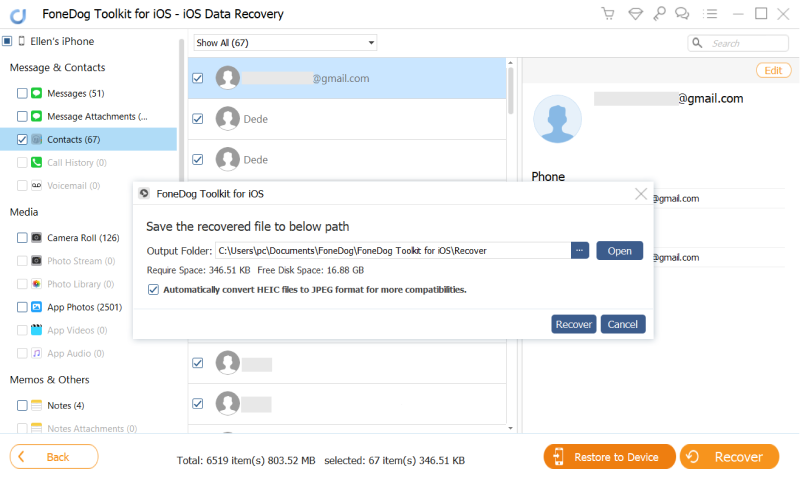The height and width of the screenshot is (485, 800).
Task: Click the Memos & Others section heading
Action: (x=49, y=379)
